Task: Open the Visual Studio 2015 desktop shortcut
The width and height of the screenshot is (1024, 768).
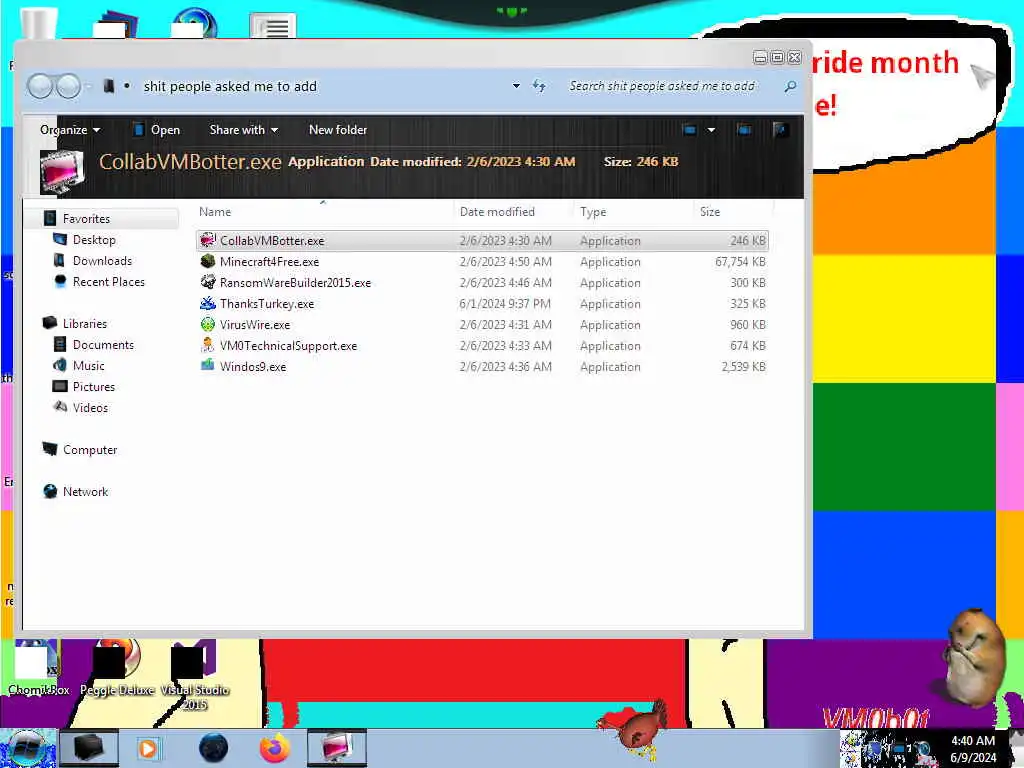Action: pos(195,675)
